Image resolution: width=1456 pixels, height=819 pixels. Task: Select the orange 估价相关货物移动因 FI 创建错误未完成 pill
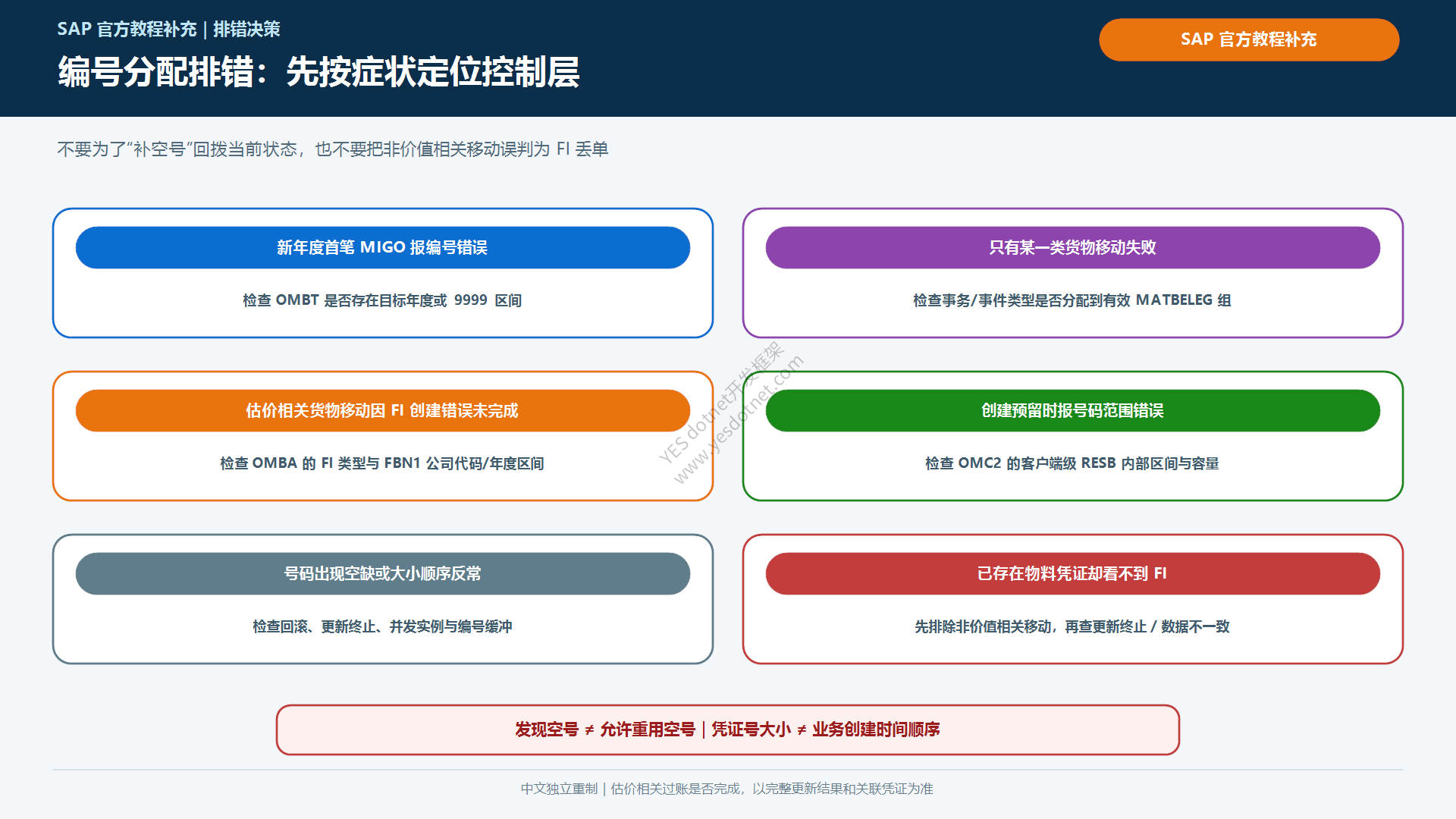(383, 410)
